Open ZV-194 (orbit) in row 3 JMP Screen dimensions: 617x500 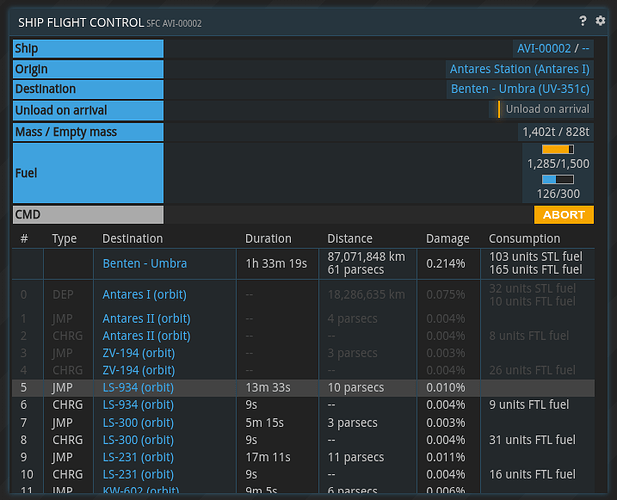pyautogui.click(x=139, y=353)
